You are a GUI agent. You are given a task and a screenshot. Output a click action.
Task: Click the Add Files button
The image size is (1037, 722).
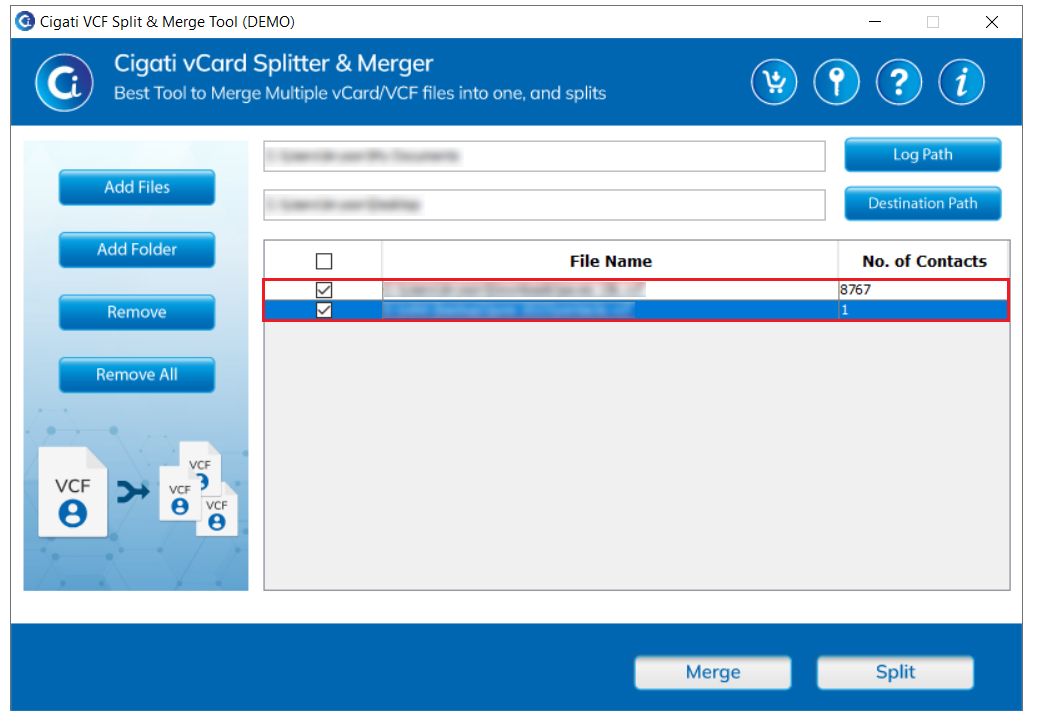137,187
